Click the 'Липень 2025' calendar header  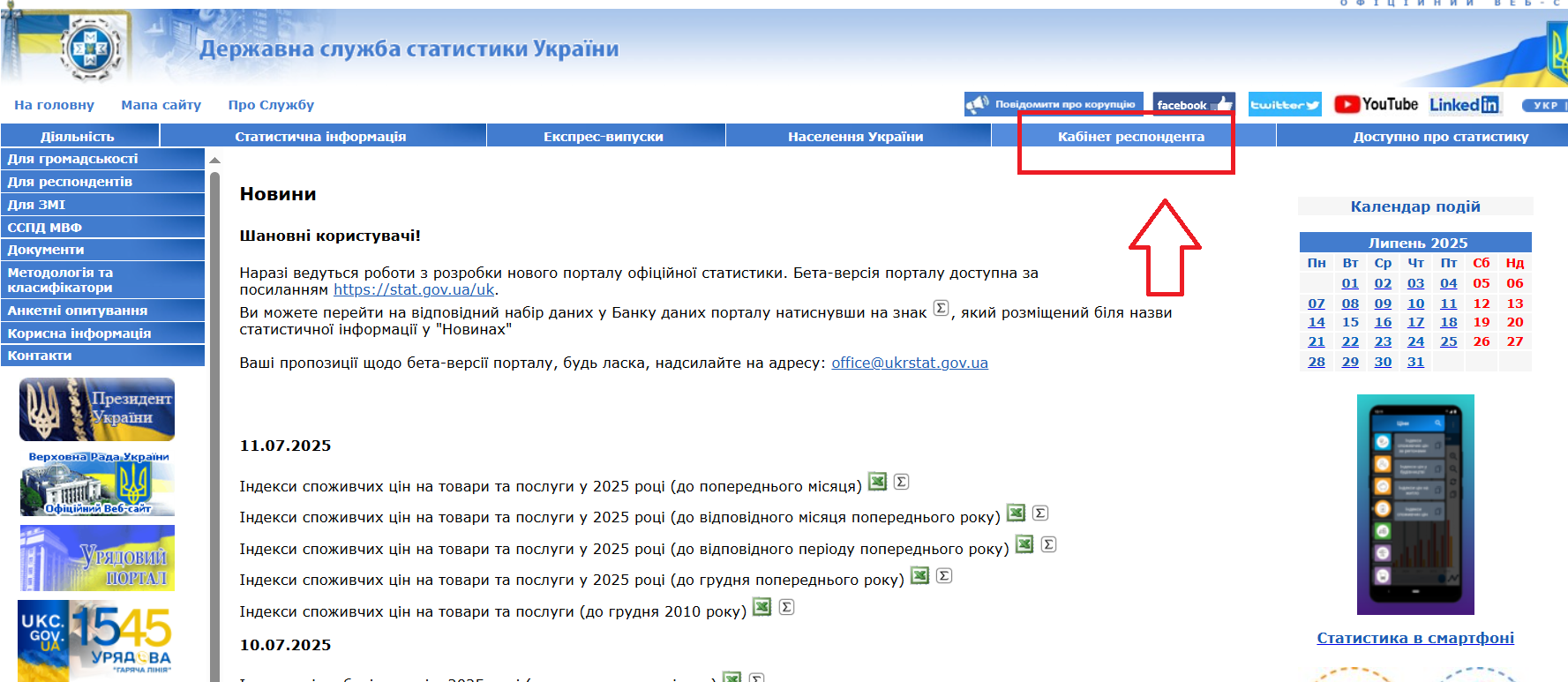[1417, 243]
